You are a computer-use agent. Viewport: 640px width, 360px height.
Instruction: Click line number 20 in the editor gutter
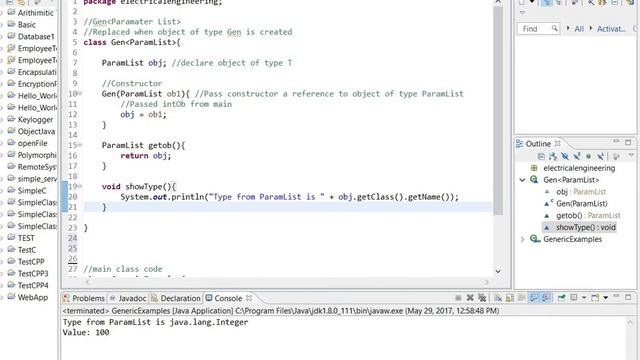click(x=73, y=197)
